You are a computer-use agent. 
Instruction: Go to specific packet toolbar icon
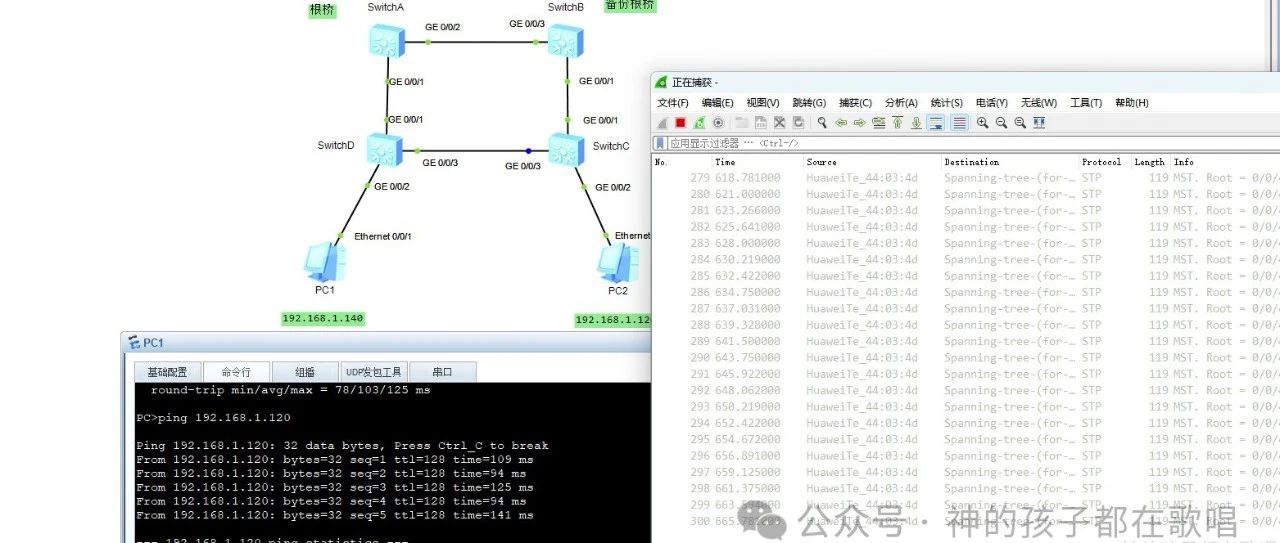click(x=878, y=123)
